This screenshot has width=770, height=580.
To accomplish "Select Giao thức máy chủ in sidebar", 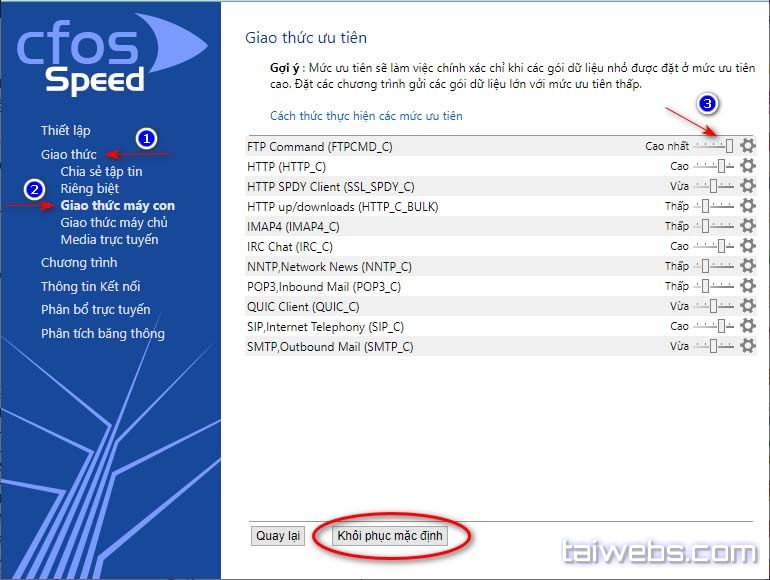I will pos(114,223).
